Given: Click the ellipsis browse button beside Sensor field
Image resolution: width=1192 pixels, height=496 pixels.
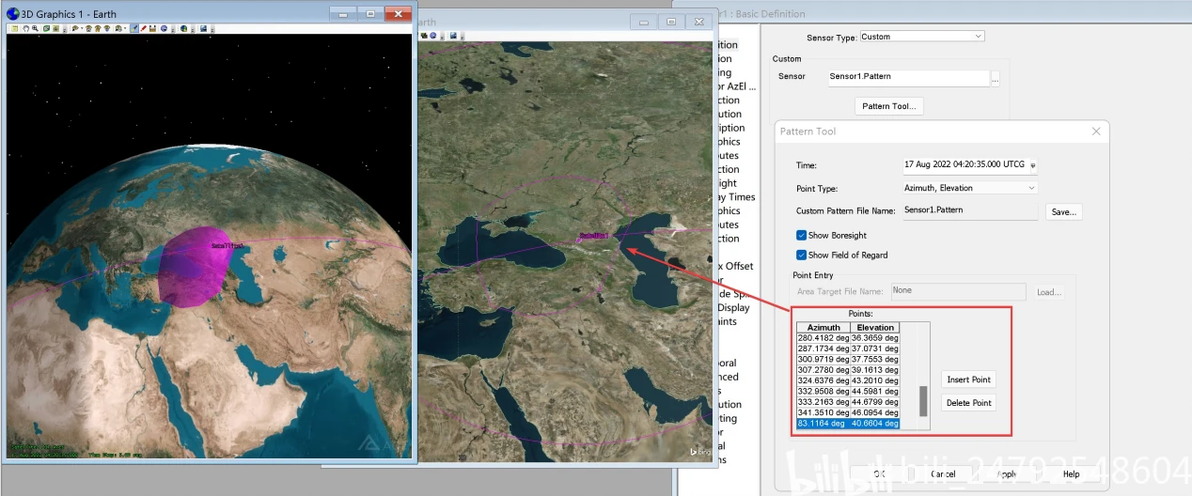Looking at the screenshot, I should [x=995, y=78].
